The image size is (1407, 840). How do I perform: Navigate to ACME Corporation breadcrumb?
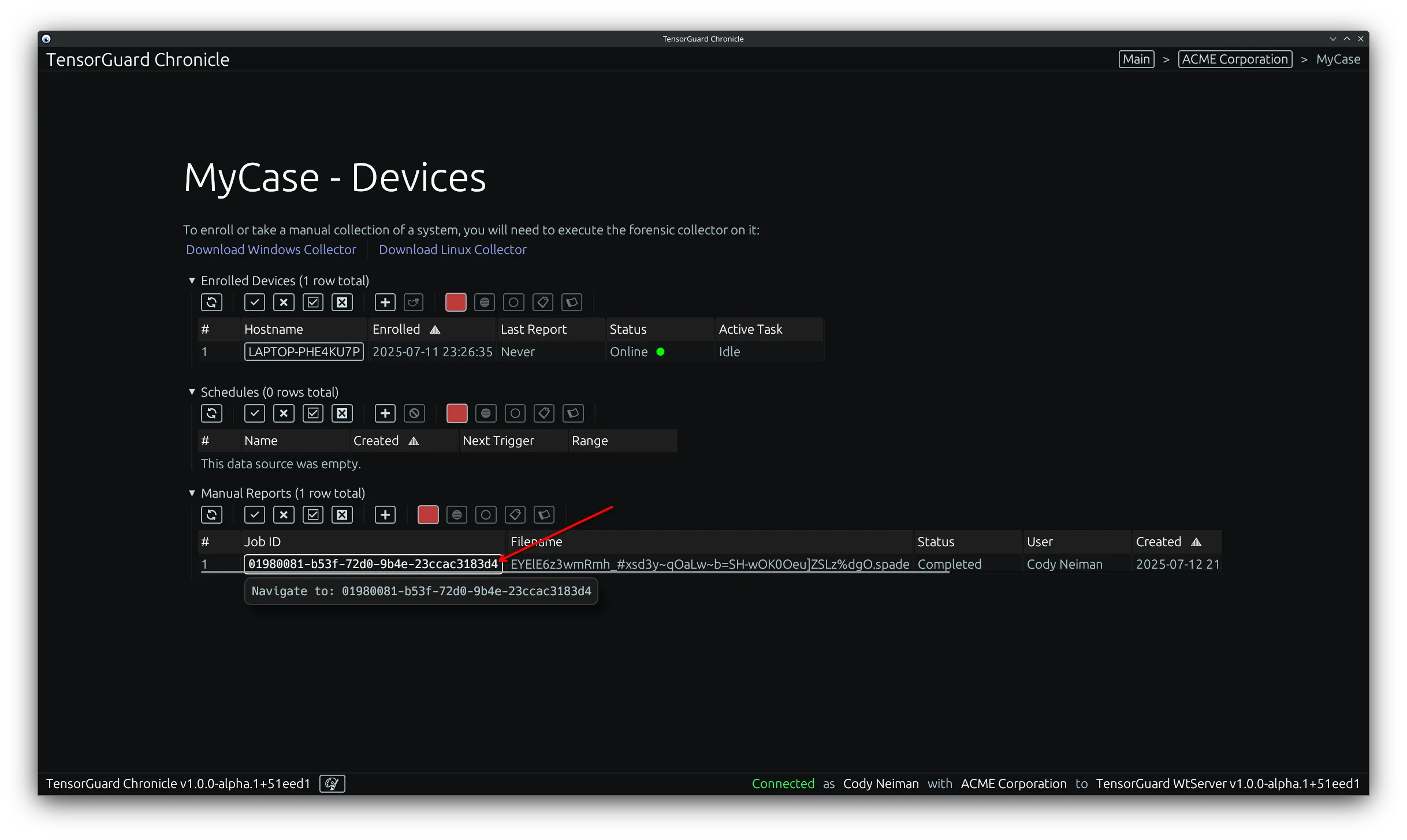(1234, 59)
